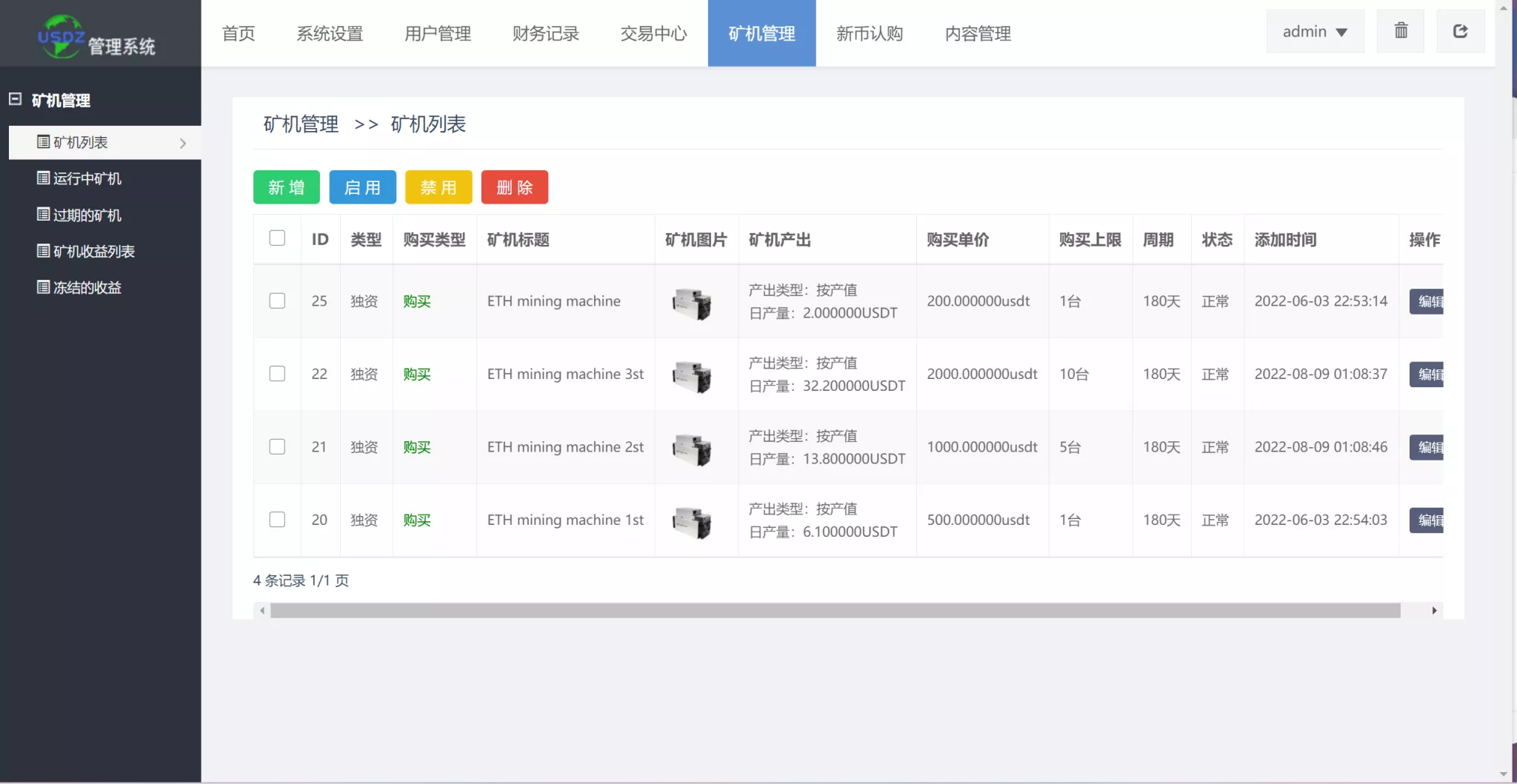Switch to the 交易中心 tab

[x=652, y=33]
